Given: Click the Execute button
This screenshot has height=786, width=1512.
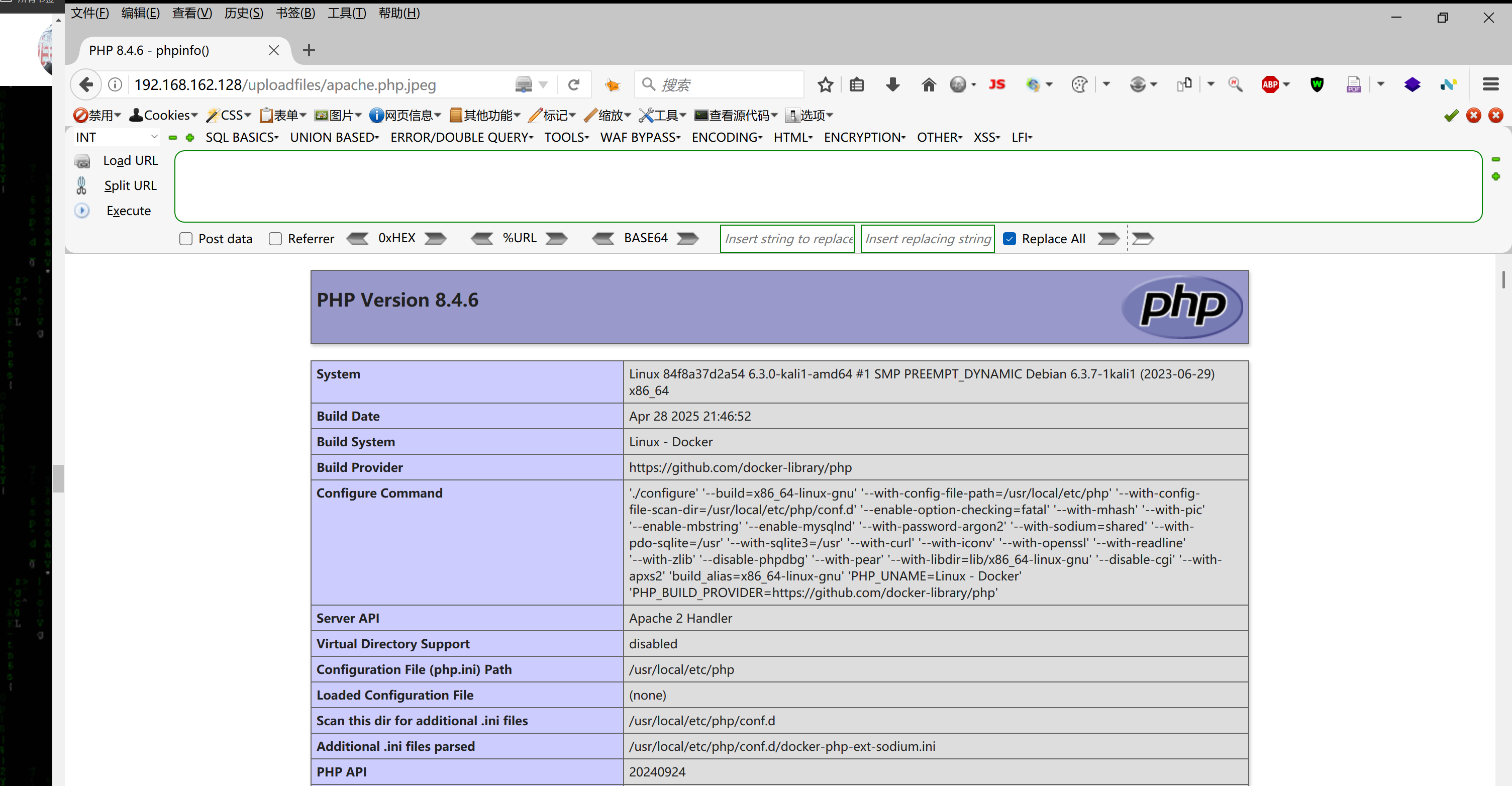Looking at the screenshot, I should pyautogui.click(x=128, y=211).
